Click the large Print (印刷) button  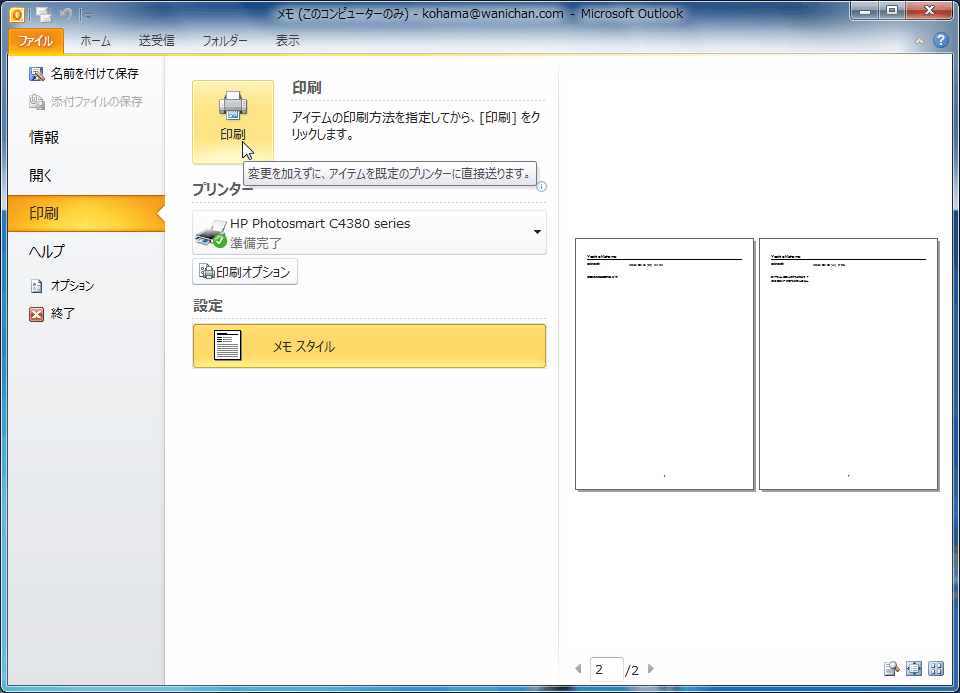click(x=233, y=122)
